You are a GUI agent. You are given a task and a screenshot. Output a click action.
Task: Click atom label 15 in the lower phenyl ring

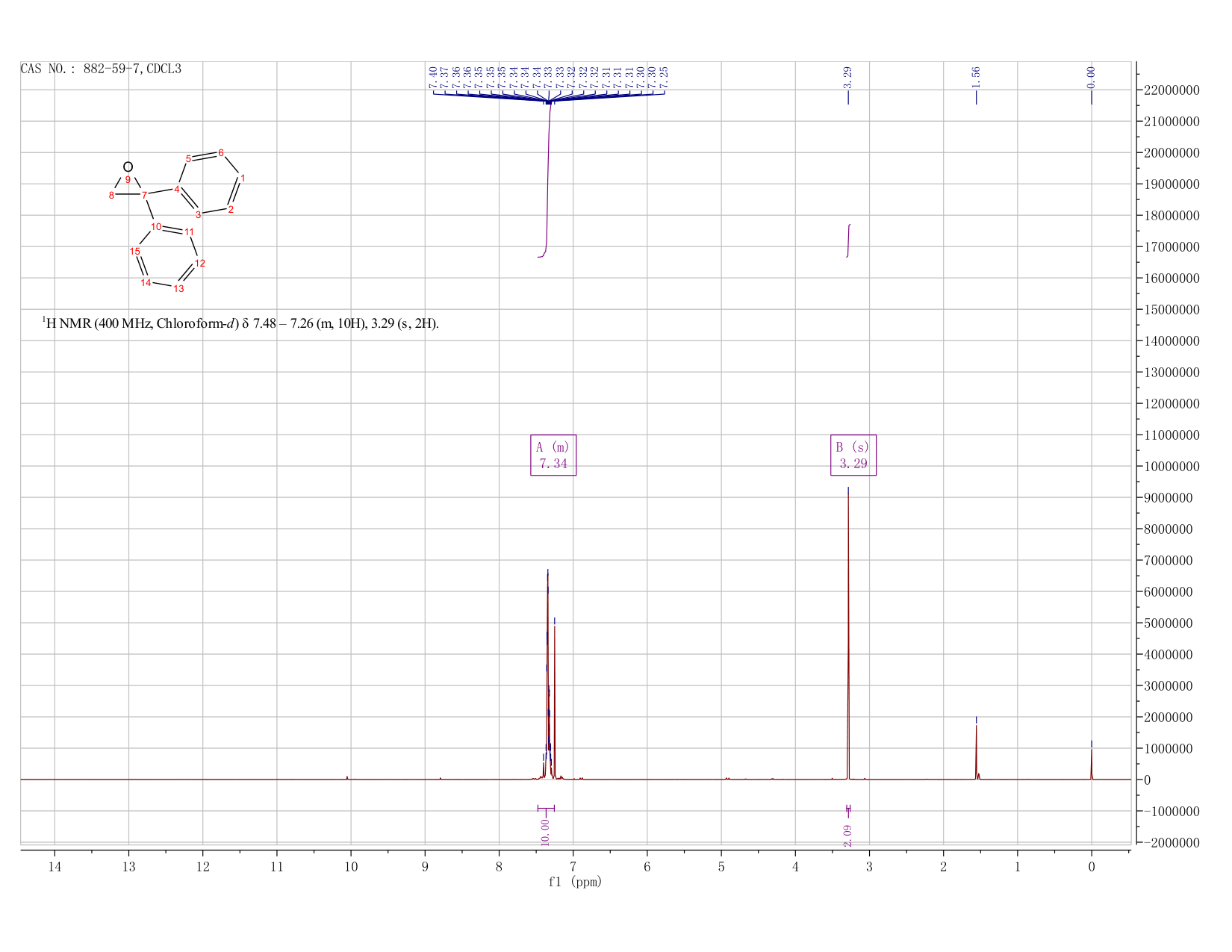pos(135,251)
